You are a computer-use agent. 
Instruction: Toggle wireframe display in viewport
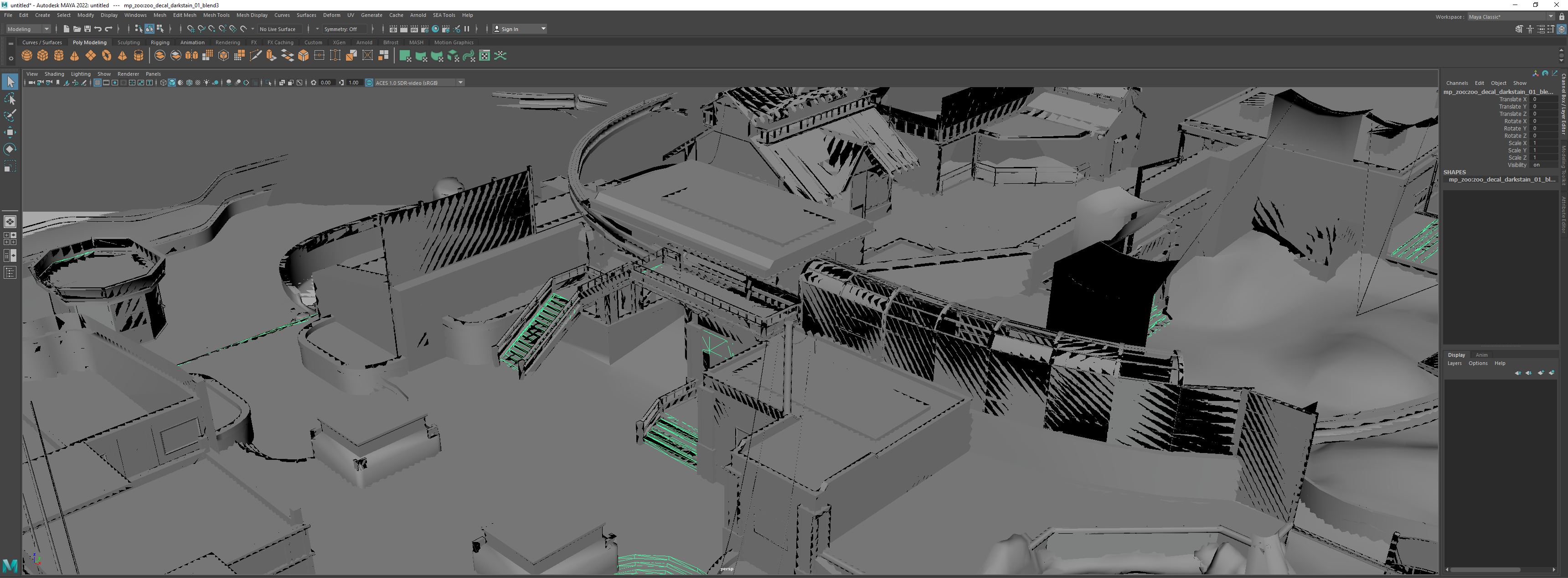click(x=163, y=82)
